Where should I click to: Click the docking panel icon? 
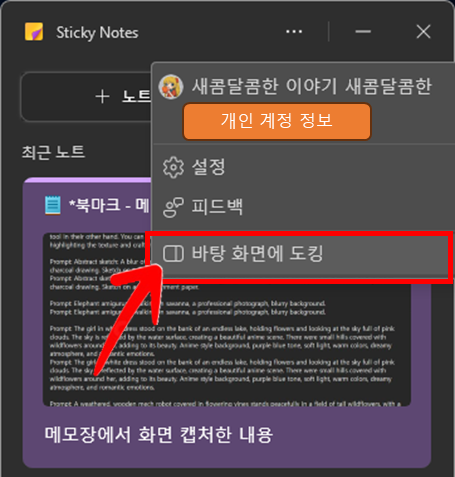pos(173,254)
